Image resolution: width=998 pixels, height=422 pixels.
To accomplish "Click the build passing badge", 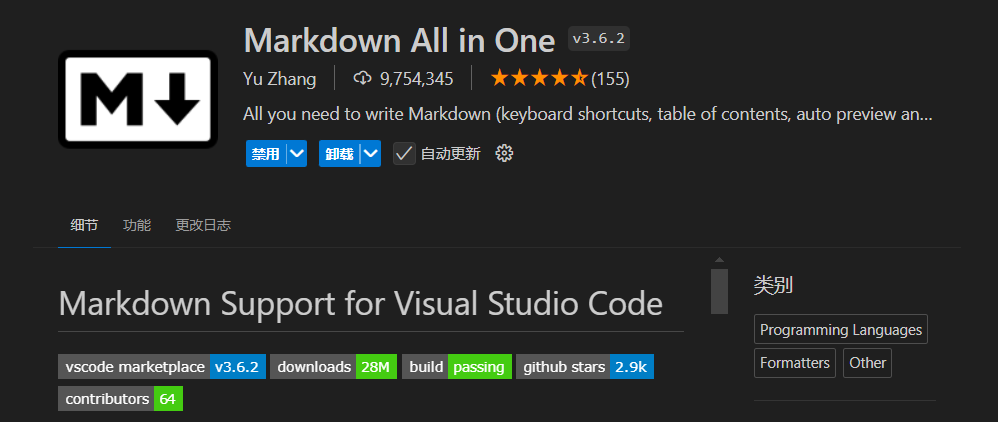I will (457, 367).
